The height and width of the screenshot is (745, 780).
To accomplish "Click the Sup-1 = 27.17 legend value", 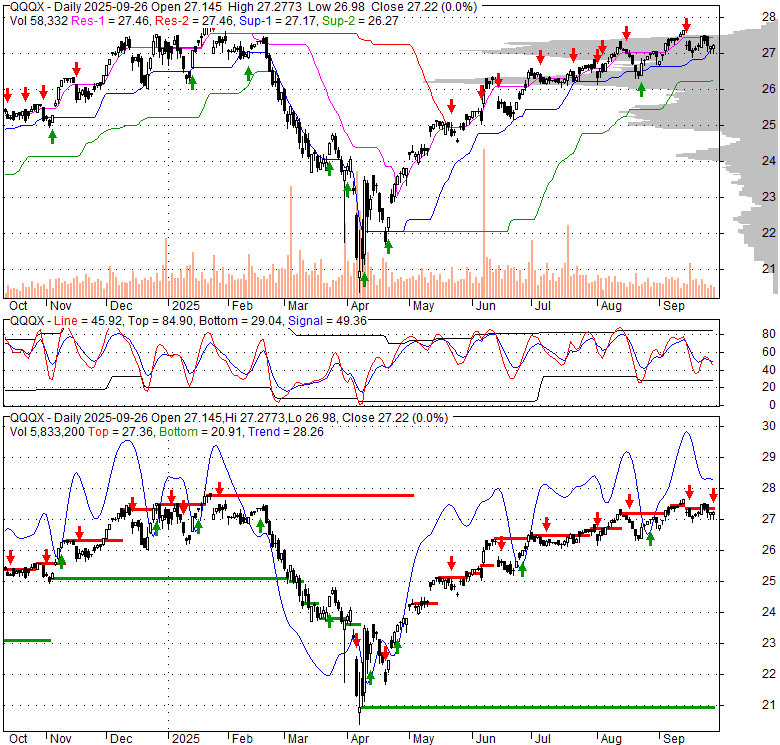I will tap(278, 21).
